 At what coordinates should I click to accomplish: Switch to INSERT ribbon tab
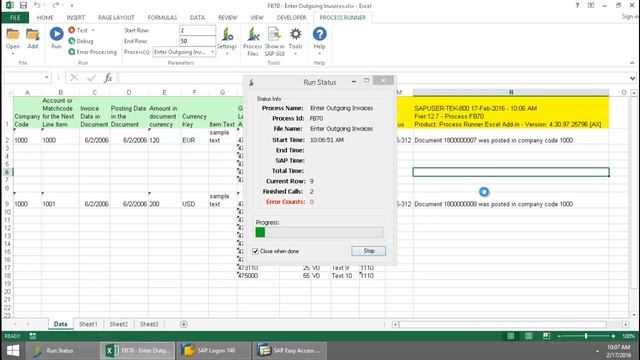[x=76, y=18]
